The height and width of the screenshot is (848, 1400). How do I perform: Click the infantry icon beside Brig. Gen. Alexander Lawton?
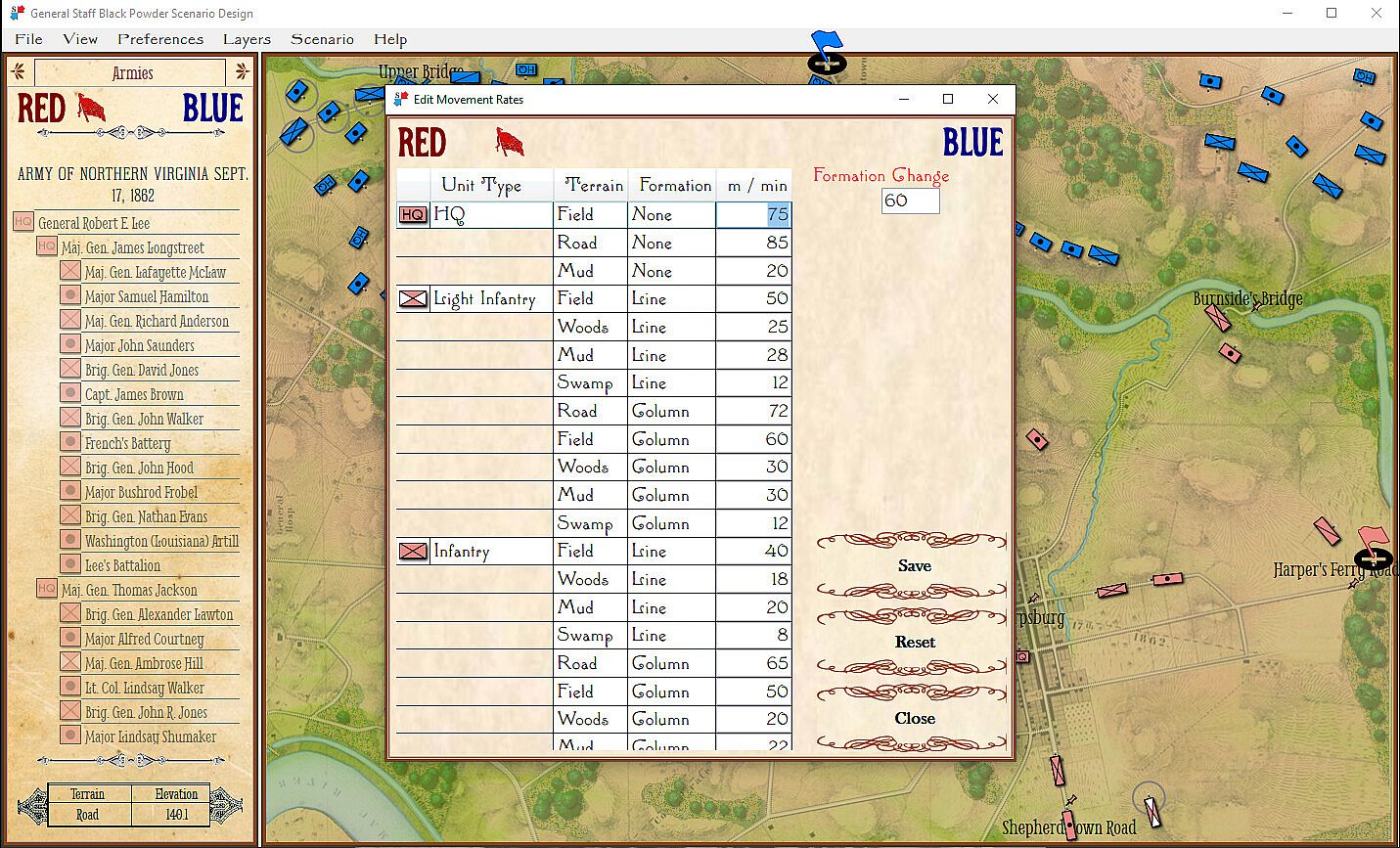[70, 613]
